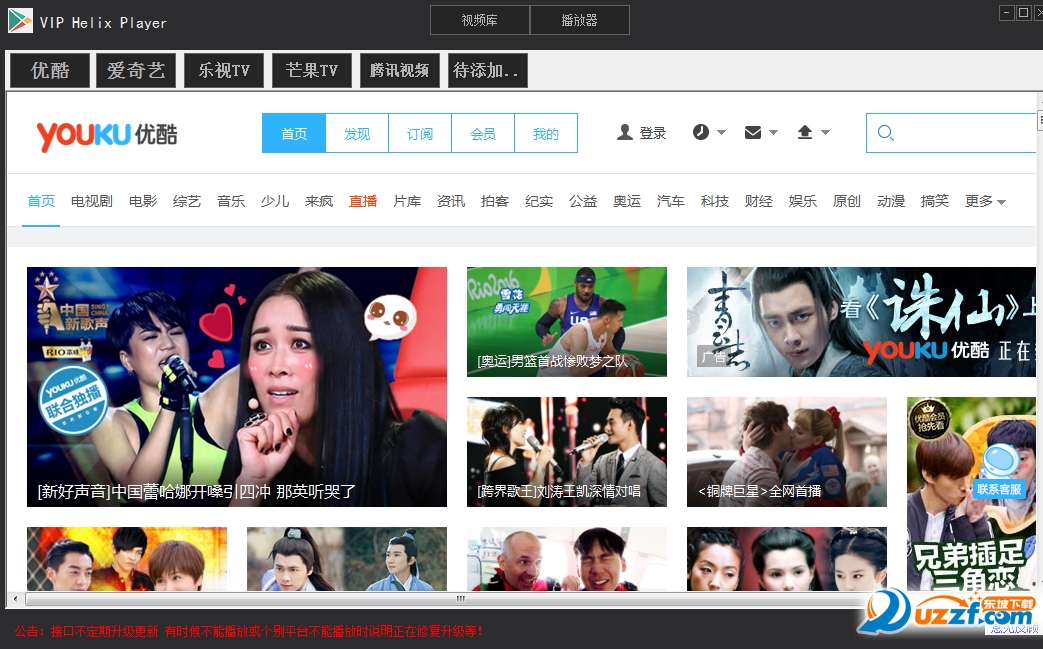The height and width of the screenshot is (649, 1043).
Task: Select the 芒果TV platform button
Action: (311, 70)
